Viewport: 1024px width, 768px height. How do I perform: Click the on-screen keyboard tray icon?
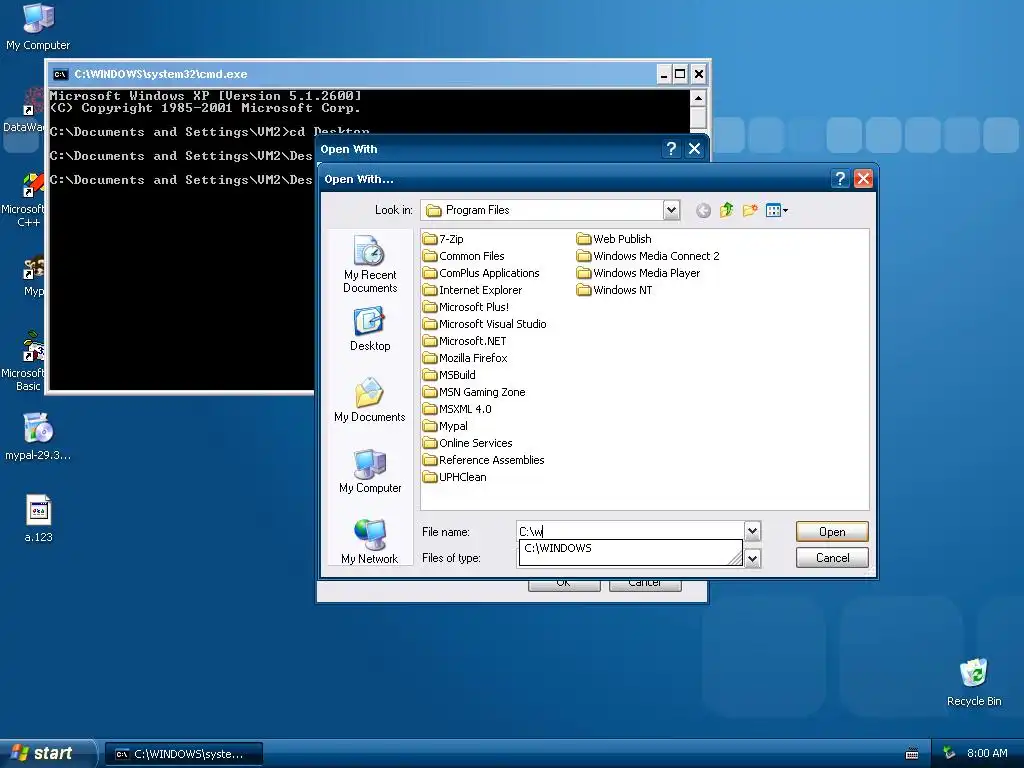point(912,754)
